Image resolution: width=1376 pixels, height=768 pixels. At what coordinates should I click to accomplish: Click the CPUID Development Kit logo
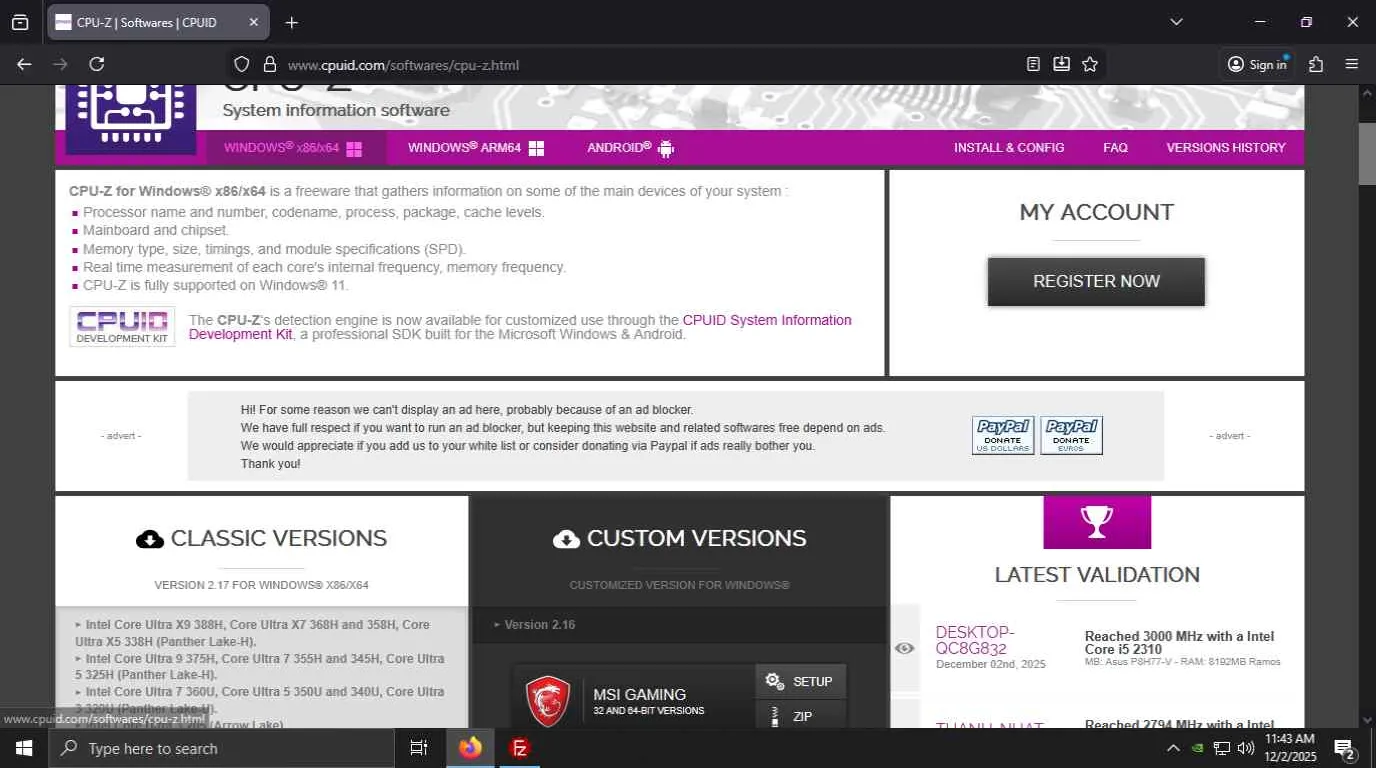[122, 326]
